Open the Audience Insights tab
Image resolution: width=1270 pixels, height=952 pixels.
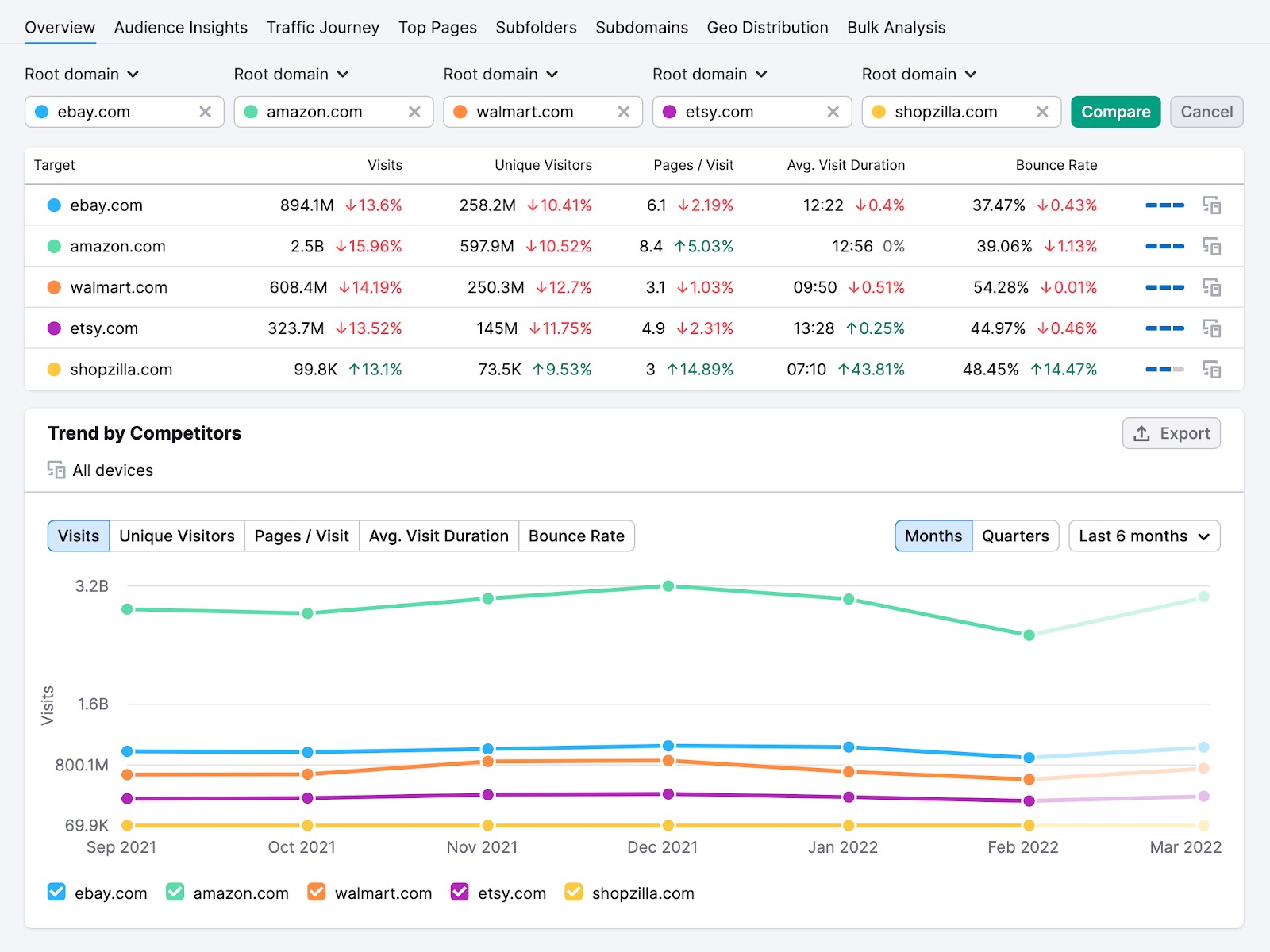pos(181,28)
